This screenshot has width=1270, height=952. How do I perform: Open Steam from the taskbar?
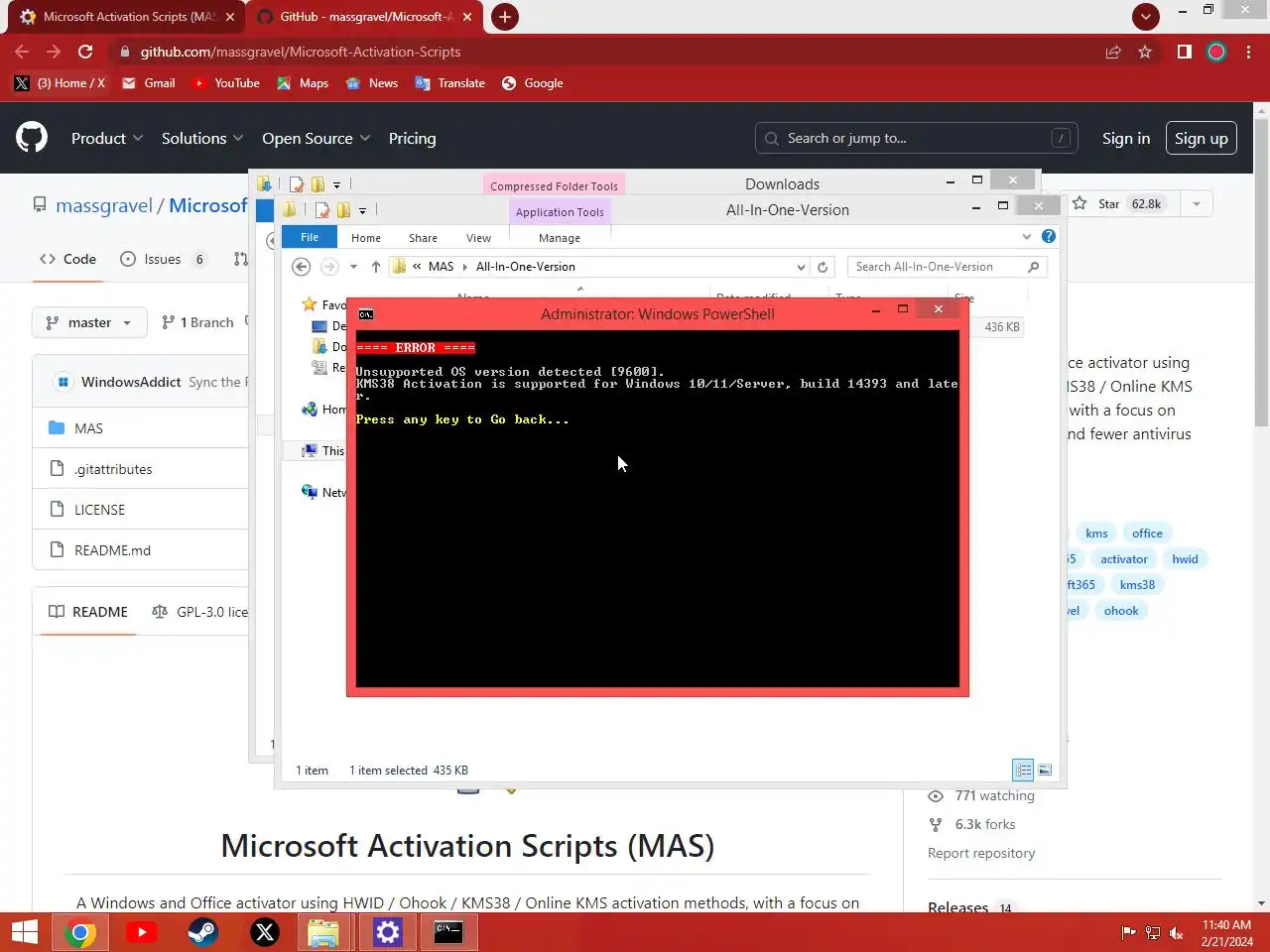point(203,932)
